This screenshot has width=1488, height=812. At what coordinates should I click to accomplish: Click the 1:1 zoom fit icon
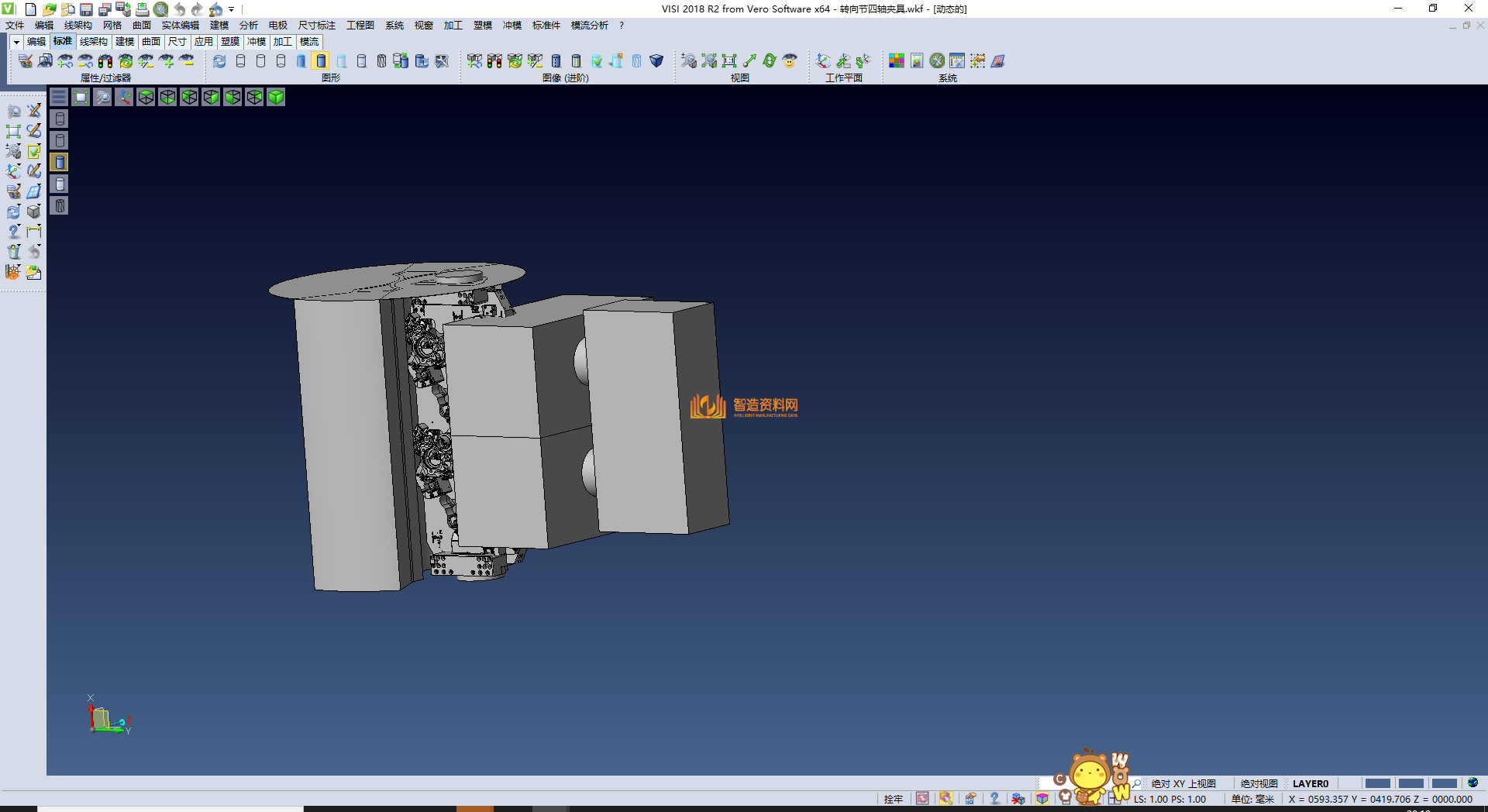tap(729, 61)
